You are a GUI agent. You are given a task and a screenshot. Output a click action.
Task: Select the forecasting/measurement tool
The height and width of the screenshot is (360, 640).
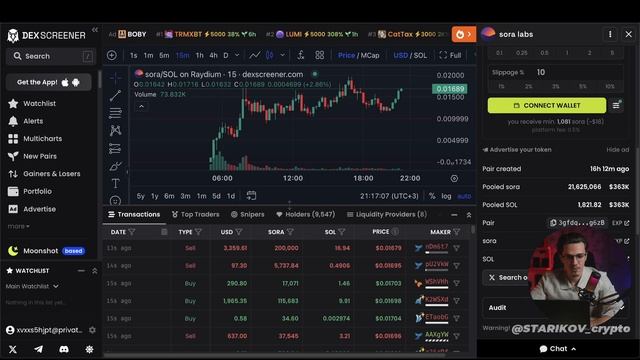point(115,149)
